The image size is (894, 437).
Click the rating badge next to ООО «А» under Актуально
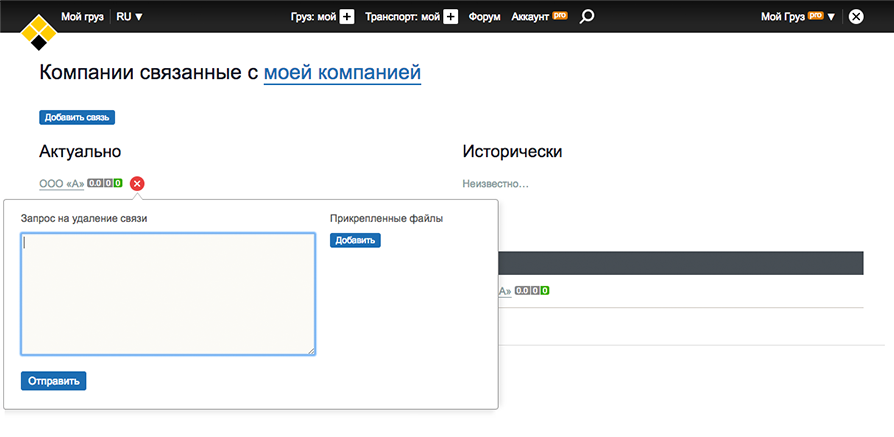pyautogui.click(x=105, y=183)
